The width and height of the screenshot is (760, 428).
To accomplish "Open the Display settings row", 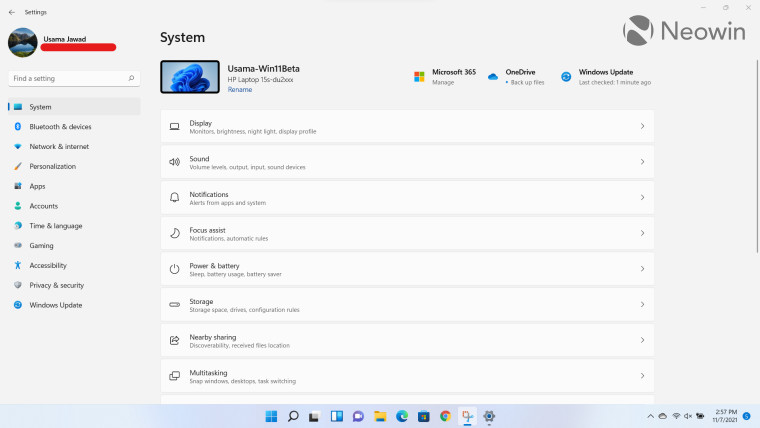I will [x=407, y=127].
